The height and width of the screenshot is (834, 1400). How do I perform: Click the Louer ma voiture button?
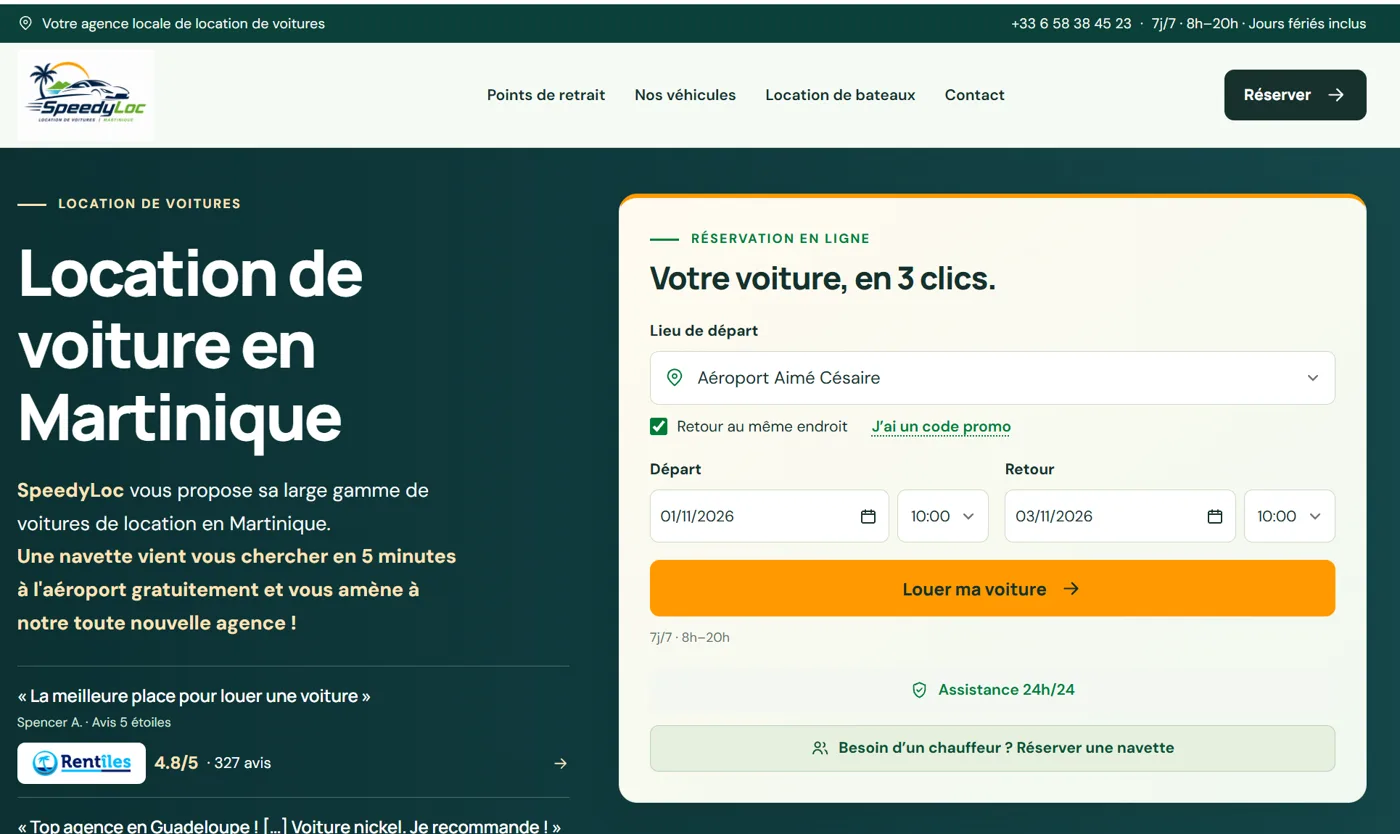click(992, 588)
